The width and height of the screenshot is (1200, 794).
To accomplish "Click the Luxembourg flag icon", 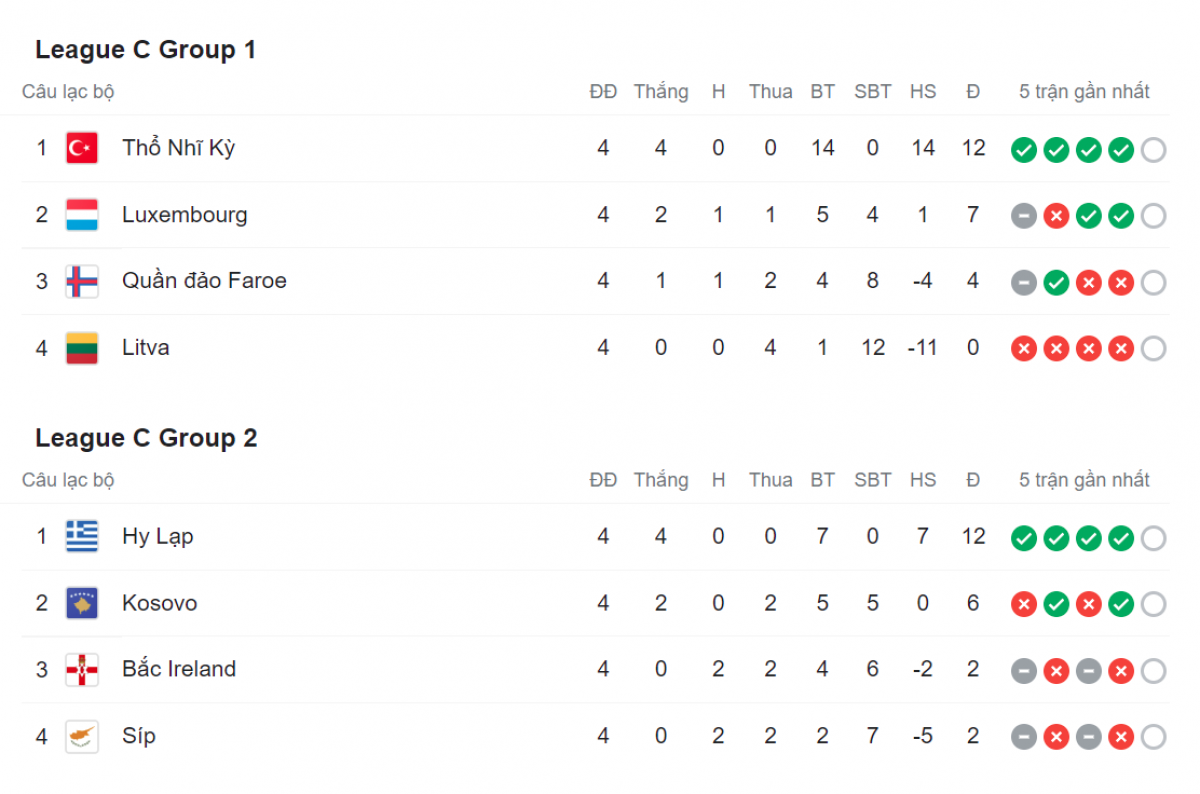I will [82, 215].
